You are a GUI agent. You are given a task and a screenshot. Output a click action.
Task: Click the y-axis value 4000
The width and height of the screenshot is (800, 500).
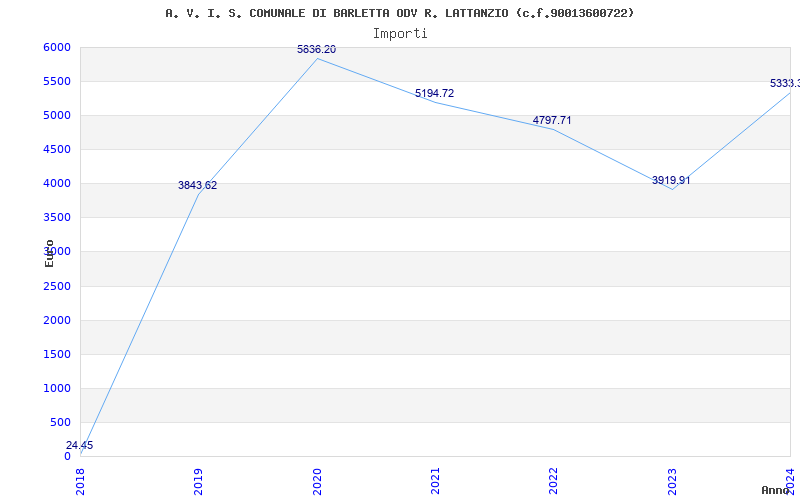57,184
